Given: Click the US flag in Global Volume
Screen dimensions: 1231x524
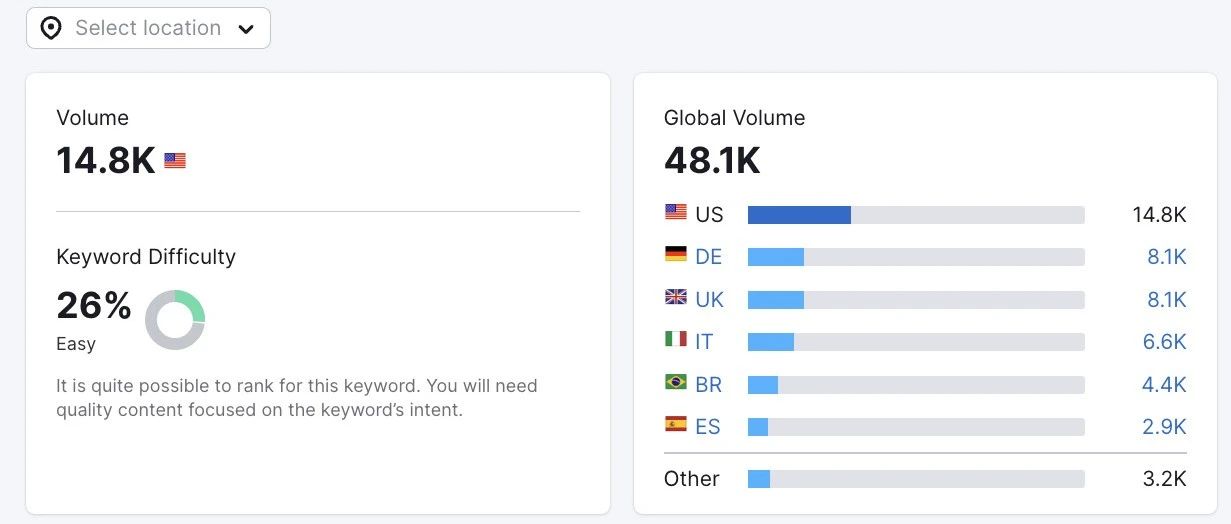Looking at the screenshot, I should (676, 212).
